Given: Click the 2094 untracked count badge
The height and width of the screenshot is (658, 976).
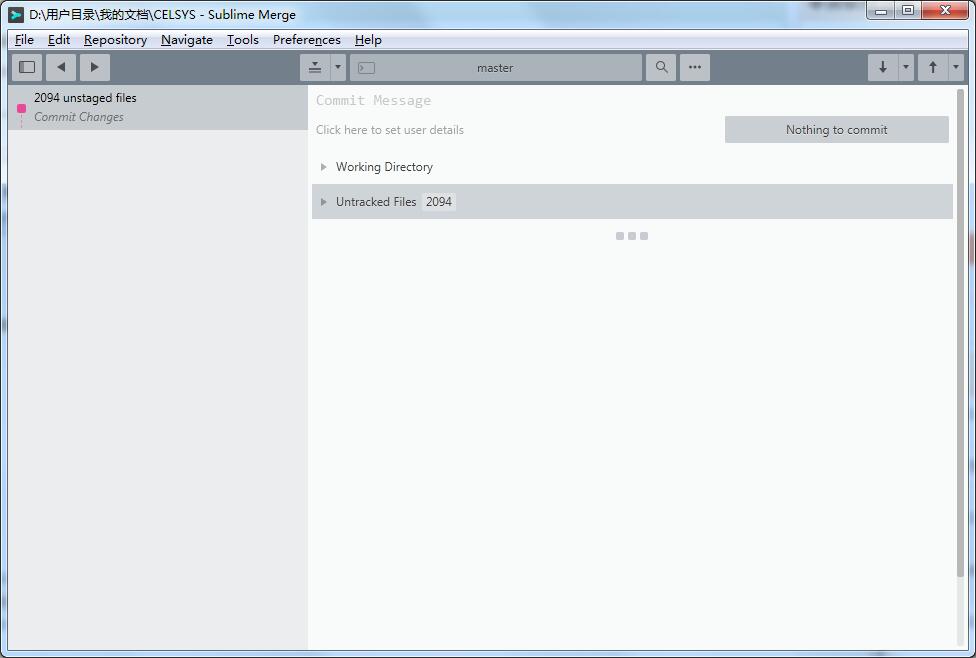Looking at the screenshot, I should [439, 202].
